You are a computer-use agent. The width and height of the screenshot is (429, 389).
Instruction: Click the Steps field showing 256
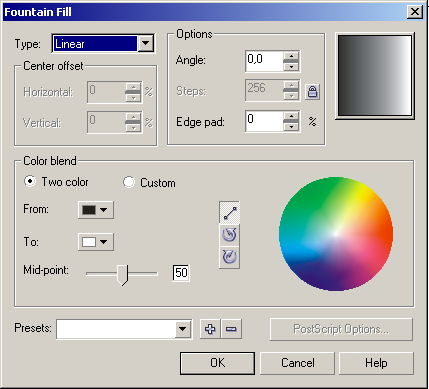pyautogui.click(x=264, y=90)
